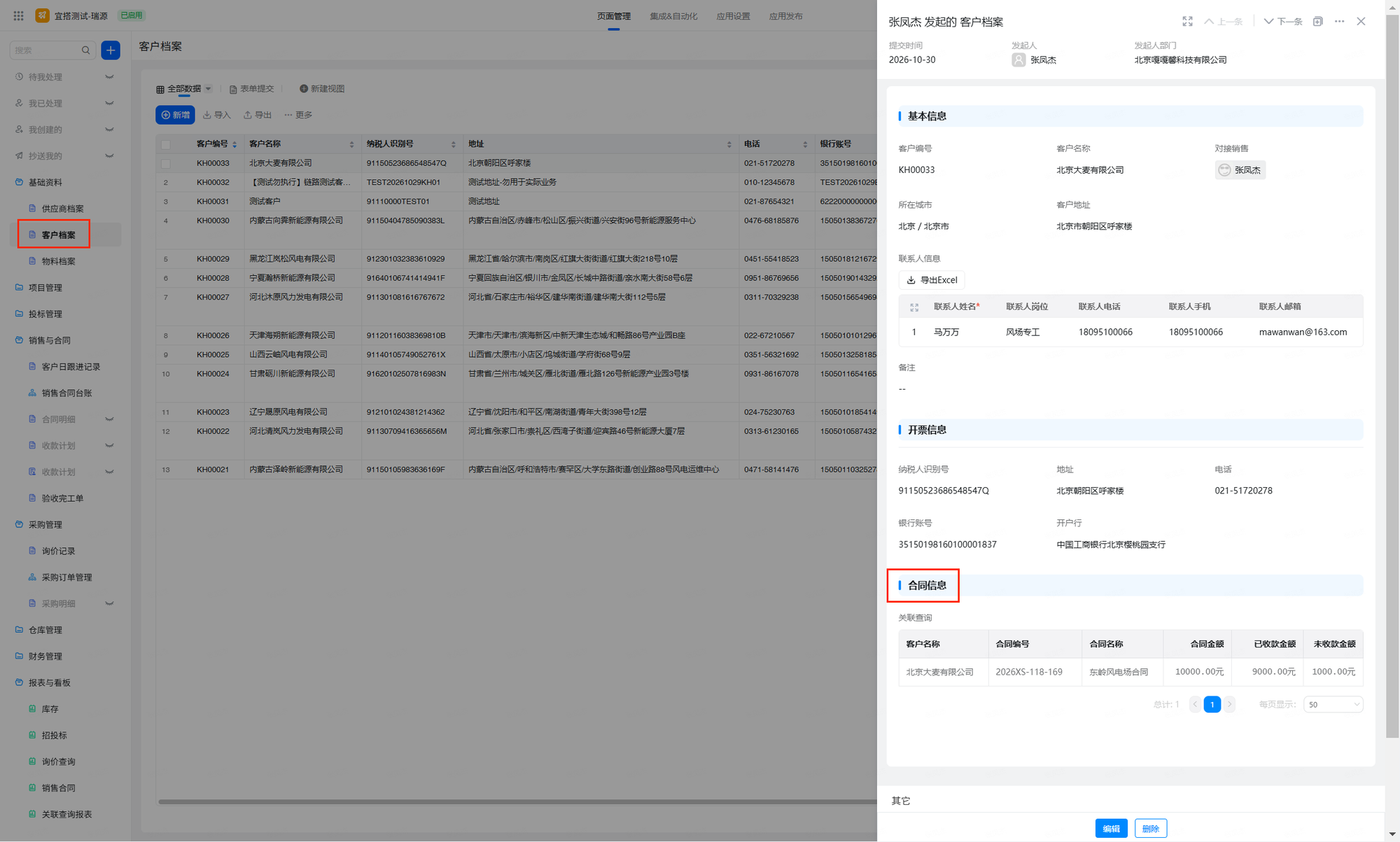
Task: Go to the previous record 上一条
Action: [1223, 22]
